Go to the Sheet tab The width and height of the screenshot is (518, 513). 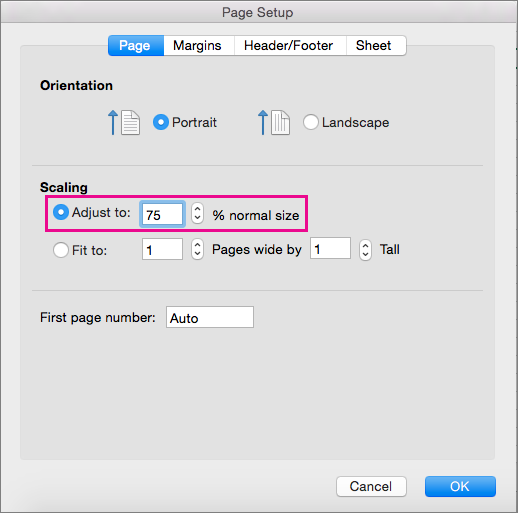click(376, 46)
